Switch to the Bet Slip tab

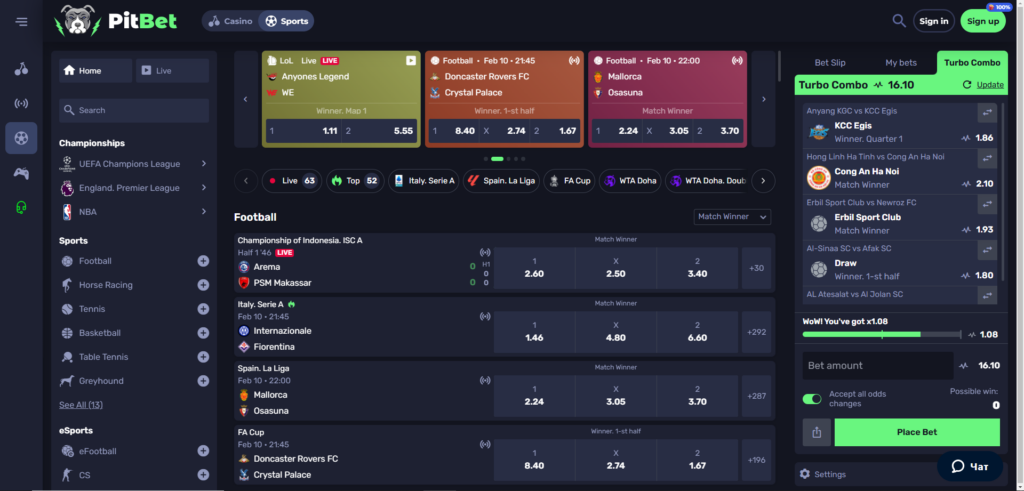pos(830,63)
